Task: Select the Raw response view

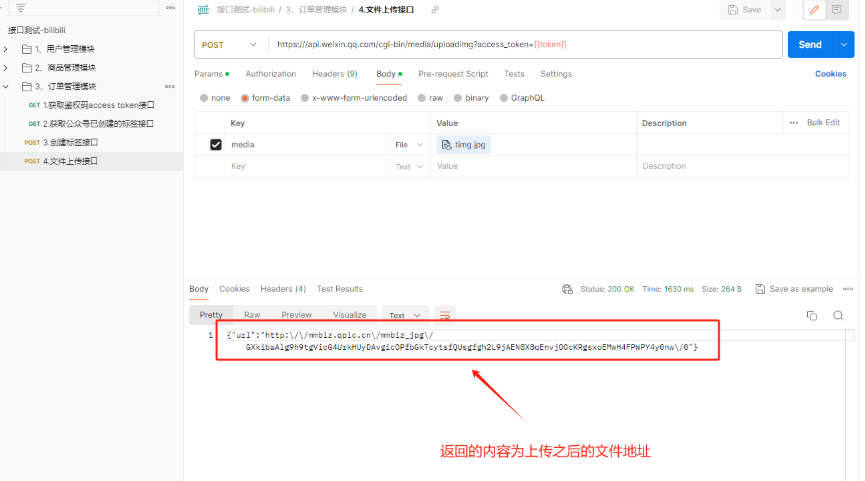Action: point(252,315)
